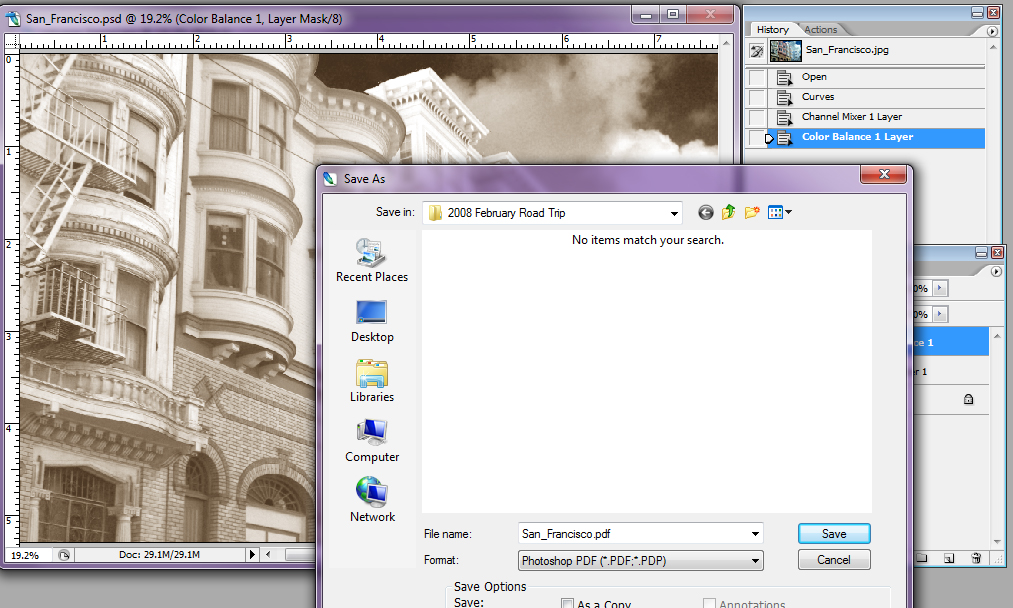Set history brush source on Open state

pyautogui.click(x=757, y=78)
